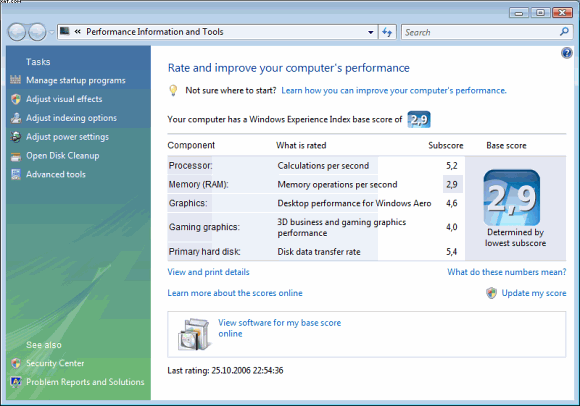Open the blue Help question mark icon
Screen dimensions: 580x406
point(566,53)
